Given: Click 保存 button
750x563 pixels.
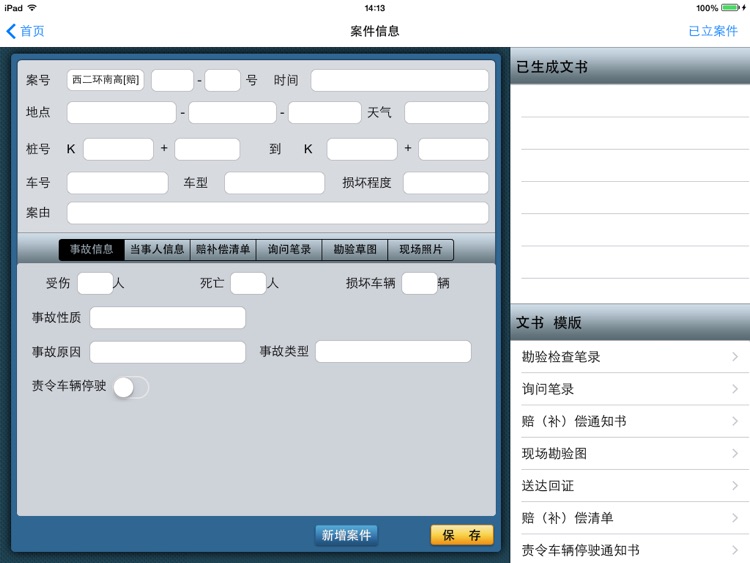Looking at the screenshot, I should (462, 535).
